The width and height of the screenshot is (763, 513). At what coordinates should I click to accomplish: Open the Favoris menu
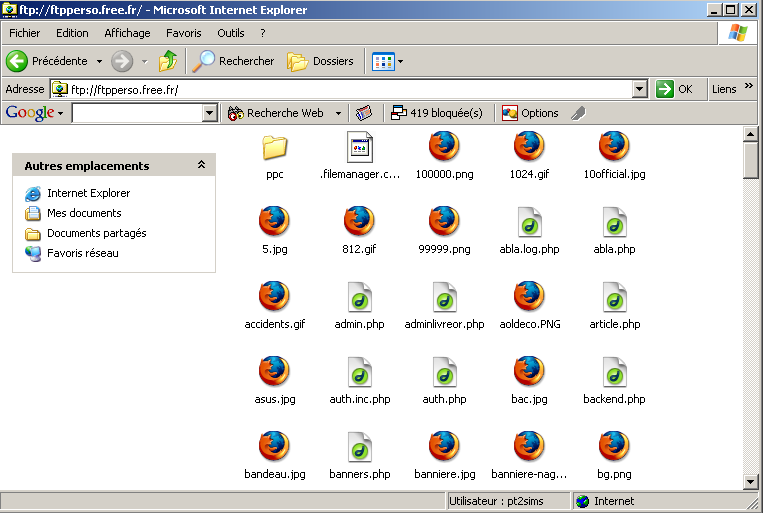[183, 33]
